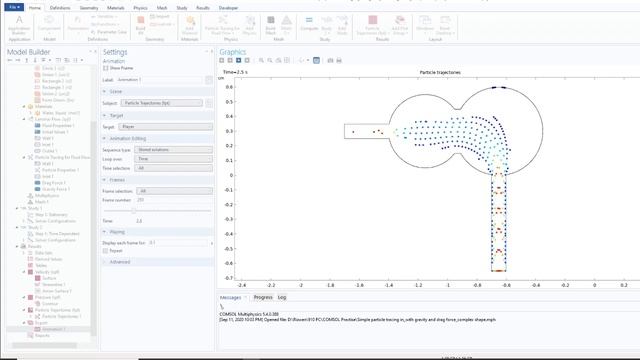
Task: Open the Particle Trajectories plot ribbon icon
Action: coord(372,25)
